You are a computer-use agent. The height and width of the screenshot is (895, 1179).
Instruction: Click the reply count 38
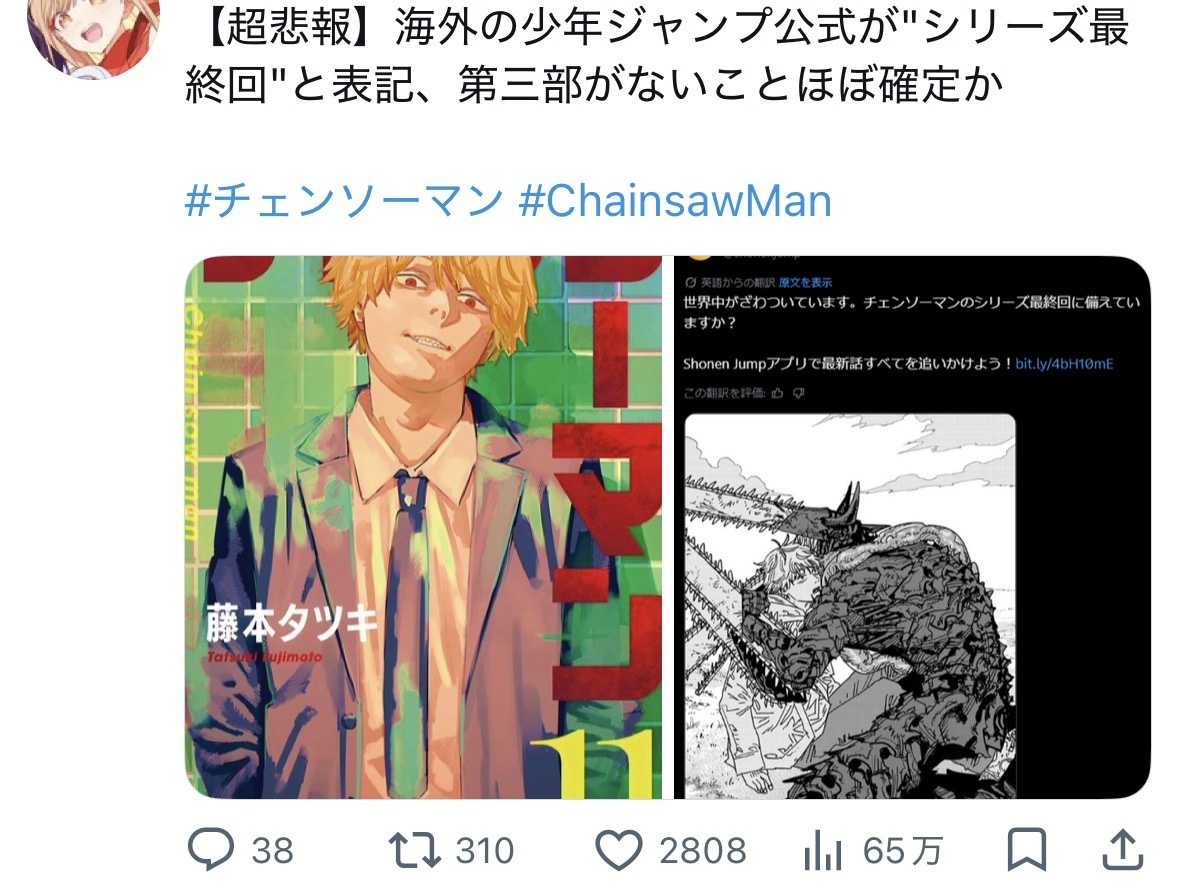pyautogui.click(x=272, y=851)
